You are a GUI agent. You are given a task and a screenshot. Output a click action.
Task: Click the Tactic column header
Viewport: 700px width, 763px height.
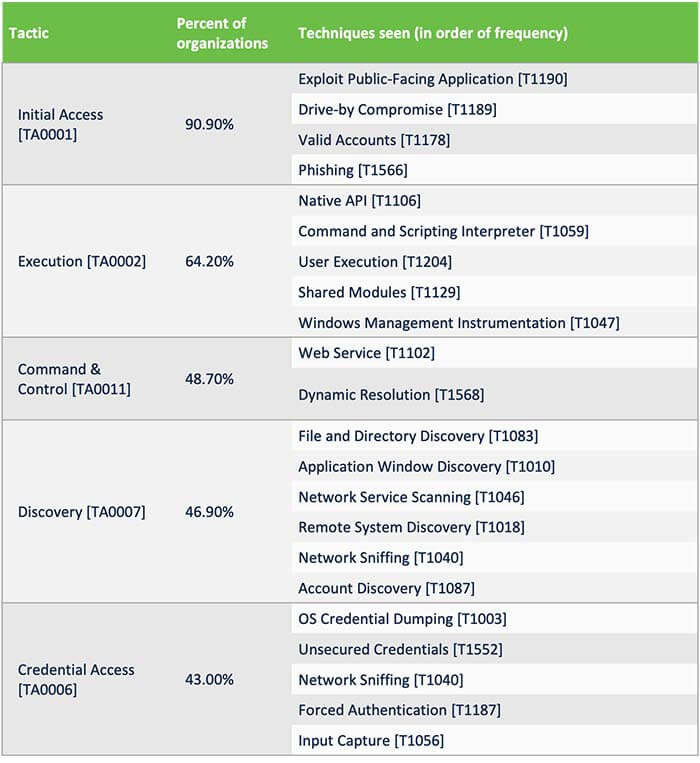coord(29,33)
